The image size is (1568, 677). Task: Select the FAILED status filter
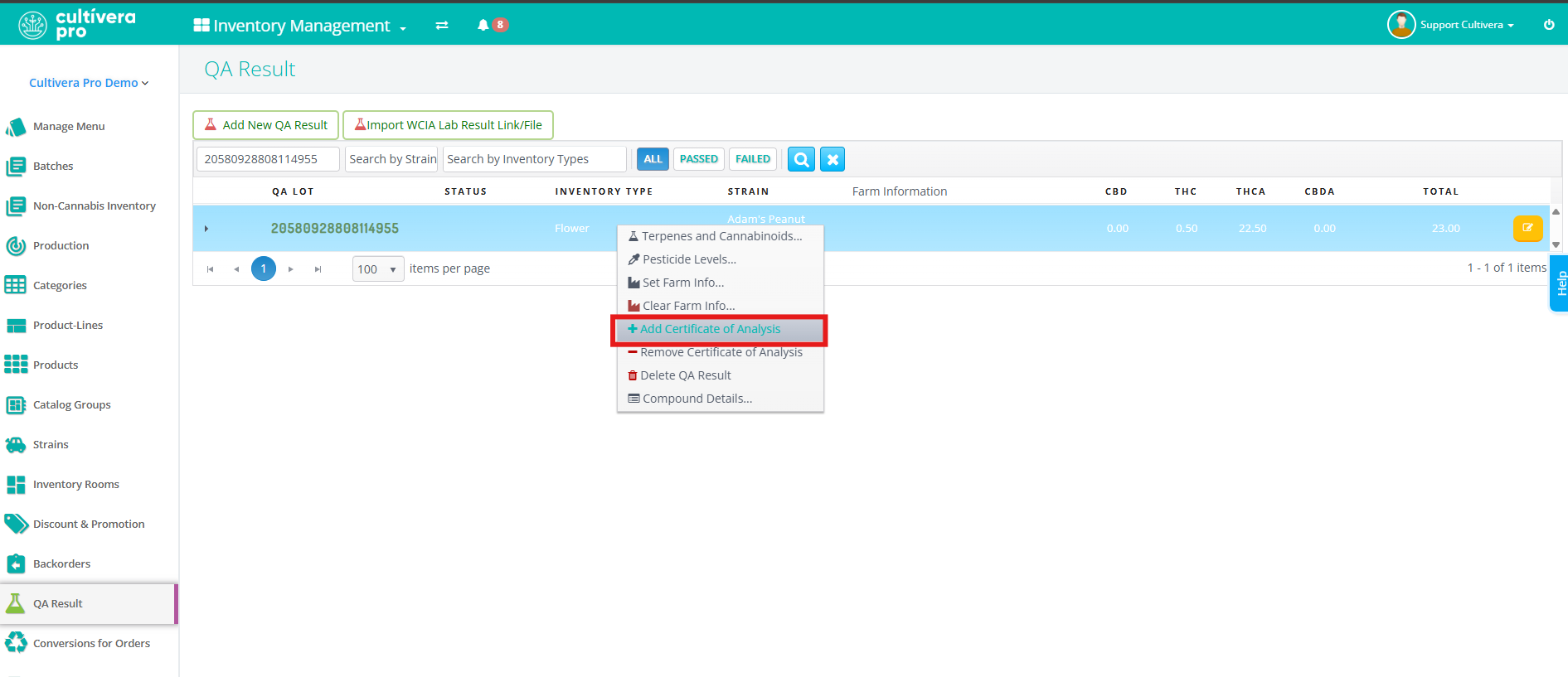753,159
